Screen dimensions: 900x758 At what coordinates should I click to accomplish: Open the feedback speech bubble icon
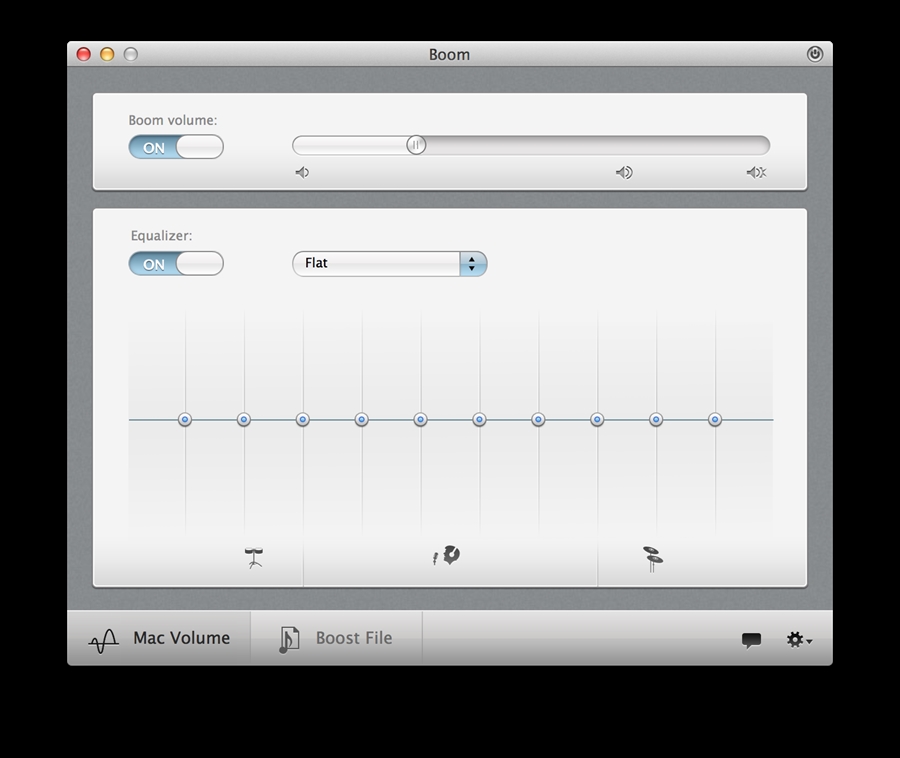coord(751,640)
